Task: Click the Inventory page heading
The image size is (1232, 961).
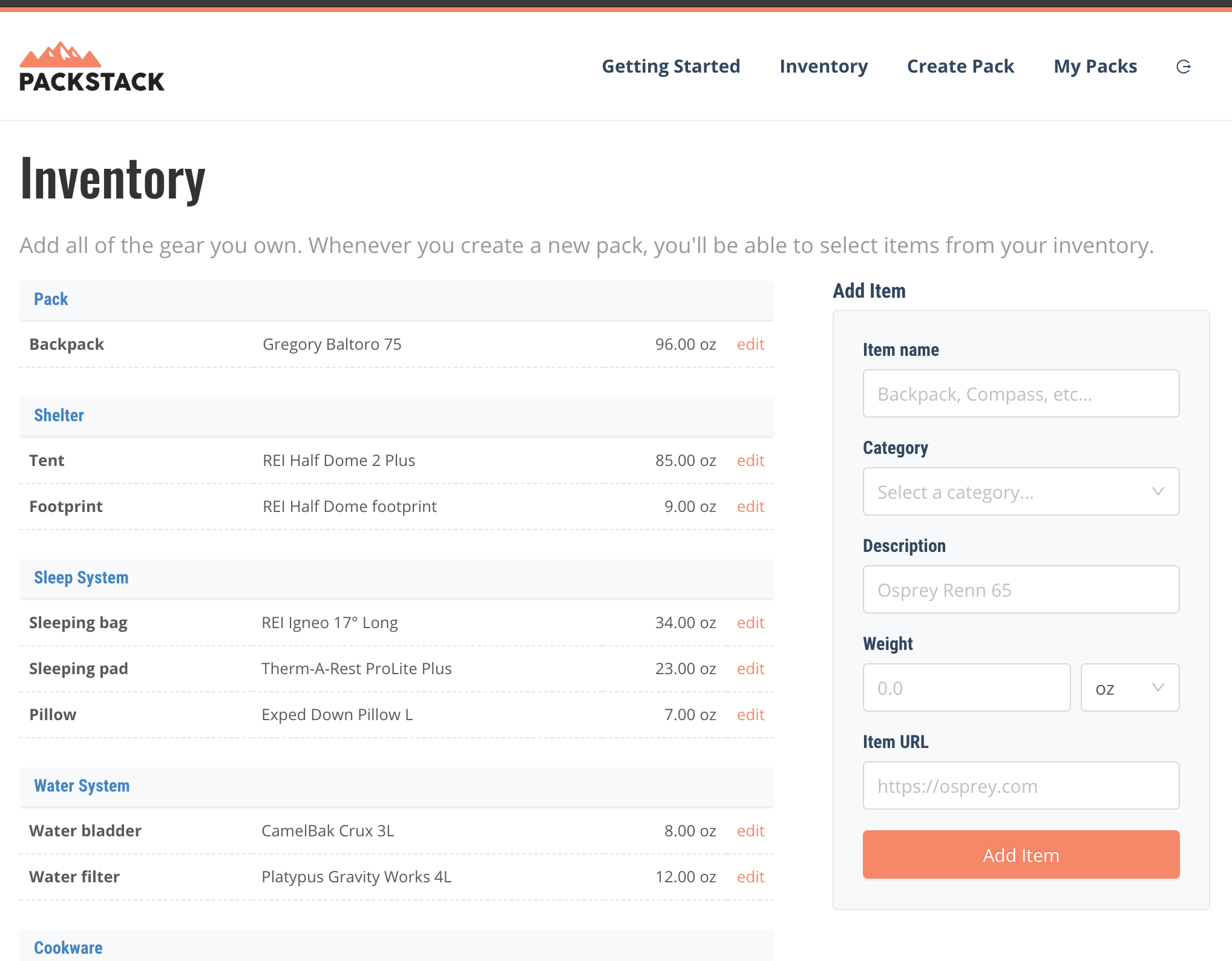Action: tap(113, 179)
